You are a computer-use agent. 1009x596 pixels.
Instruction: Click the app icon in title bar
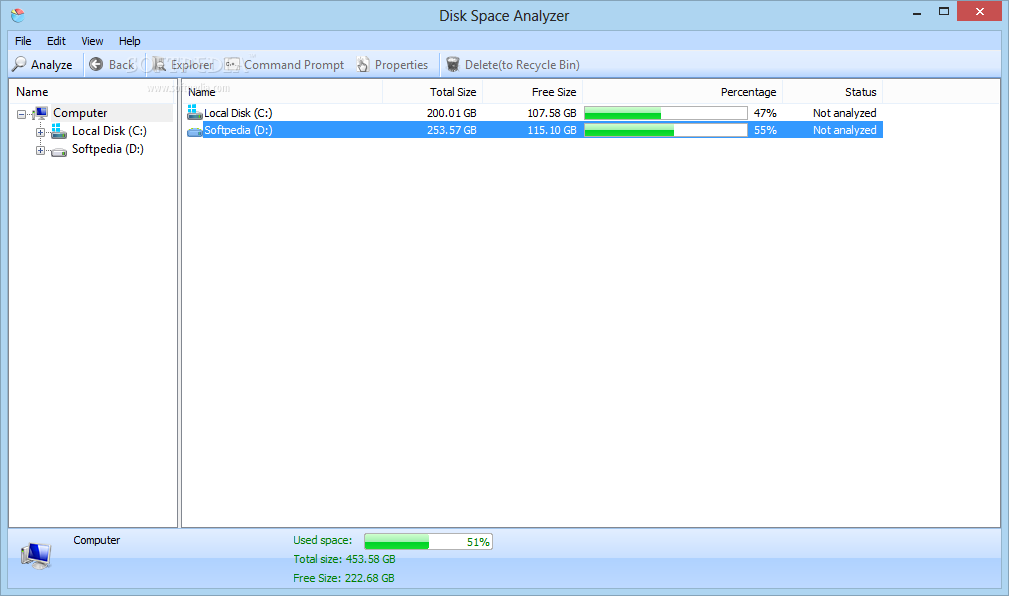(x=18, y=15)
